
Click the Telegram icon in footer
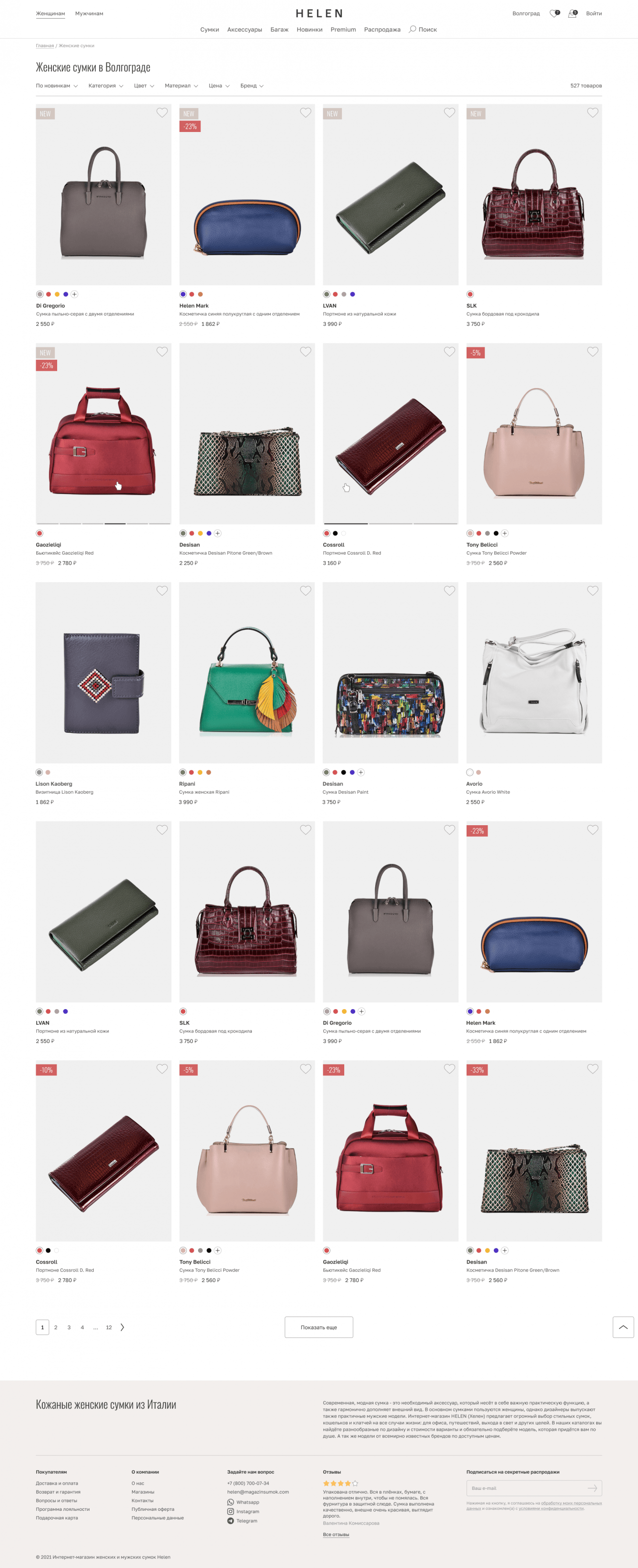pos(230,1520)
